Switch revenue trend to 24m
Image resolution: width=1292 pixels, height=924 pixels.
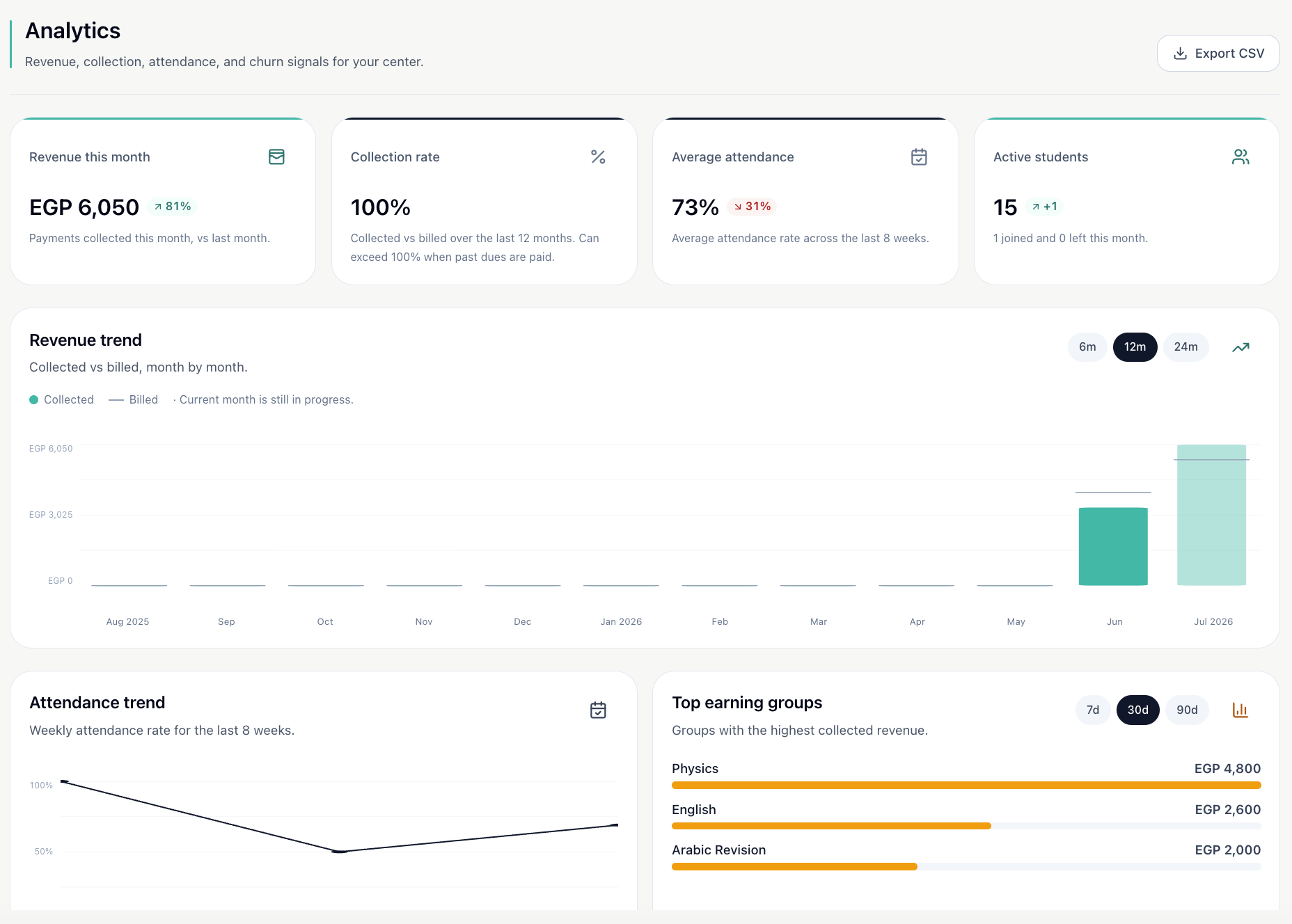click(1186, 347)
